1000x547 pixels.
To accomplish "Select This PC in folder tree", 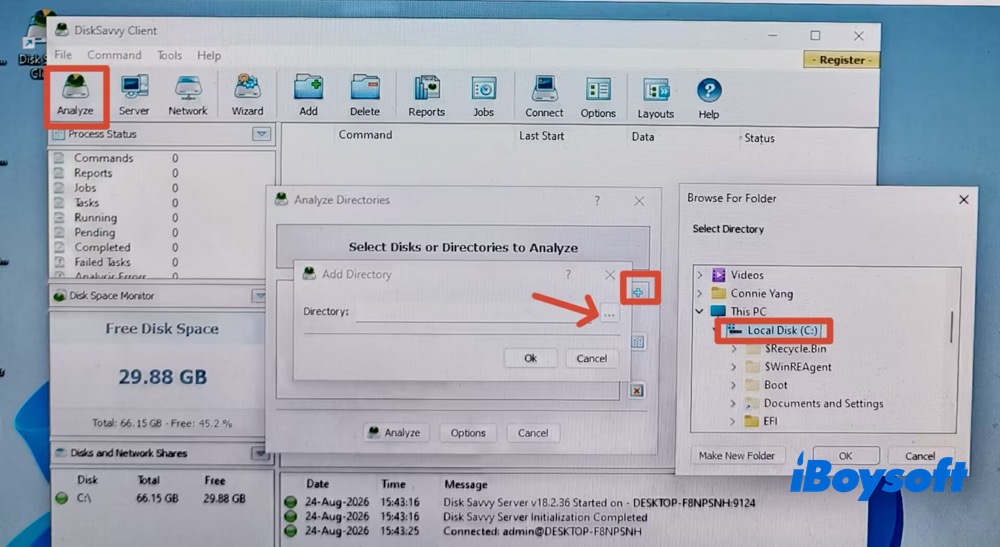I will pos(739,311).
